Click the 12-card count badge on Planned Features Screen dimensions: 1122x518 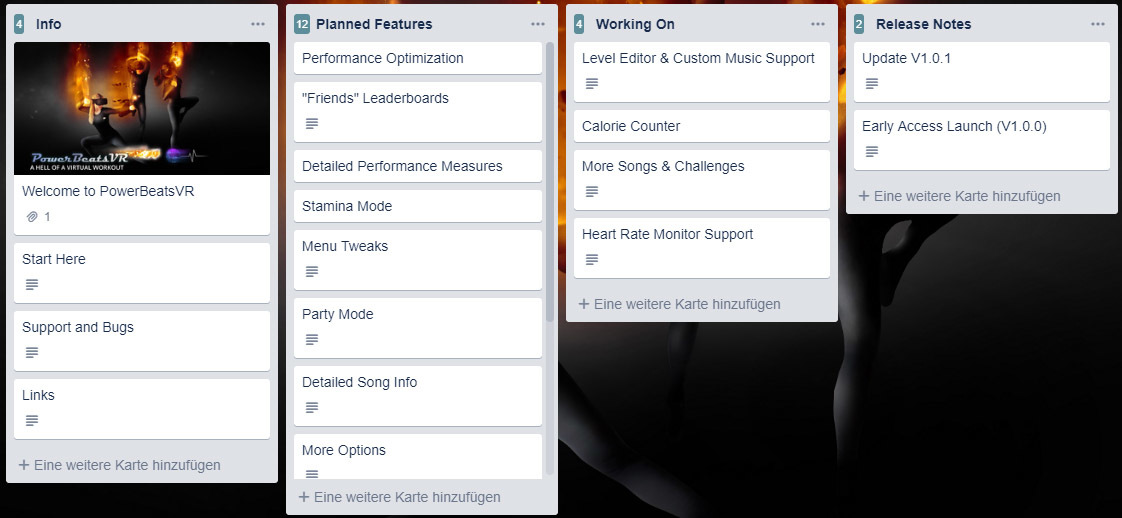(x=302, y=24)
